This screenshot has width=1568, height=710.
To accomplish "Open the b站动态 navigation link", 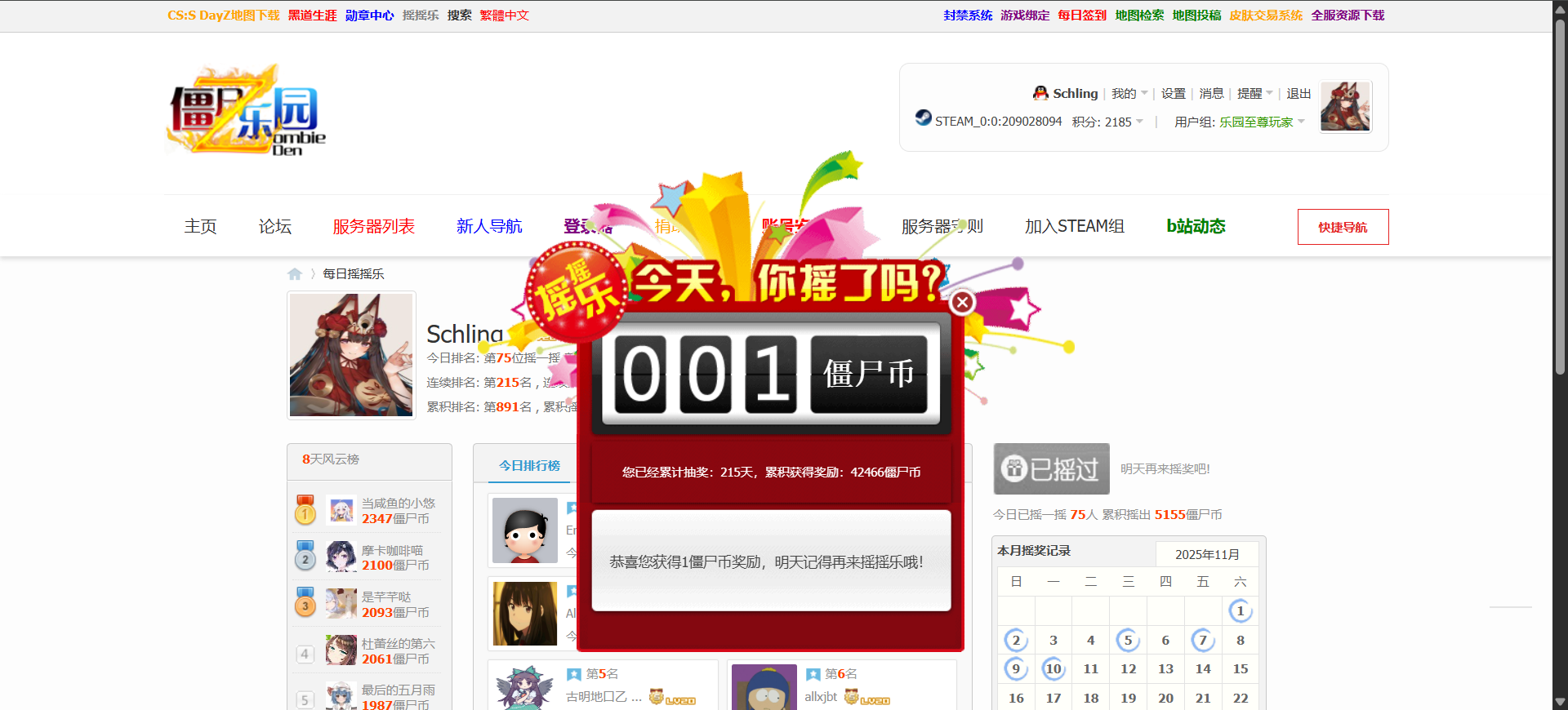I will pyautogui.click(x=1196, y=226).
